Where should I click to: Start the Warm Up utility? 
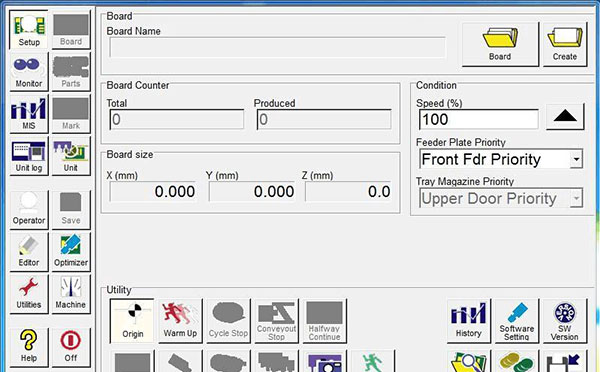[180, 321]
